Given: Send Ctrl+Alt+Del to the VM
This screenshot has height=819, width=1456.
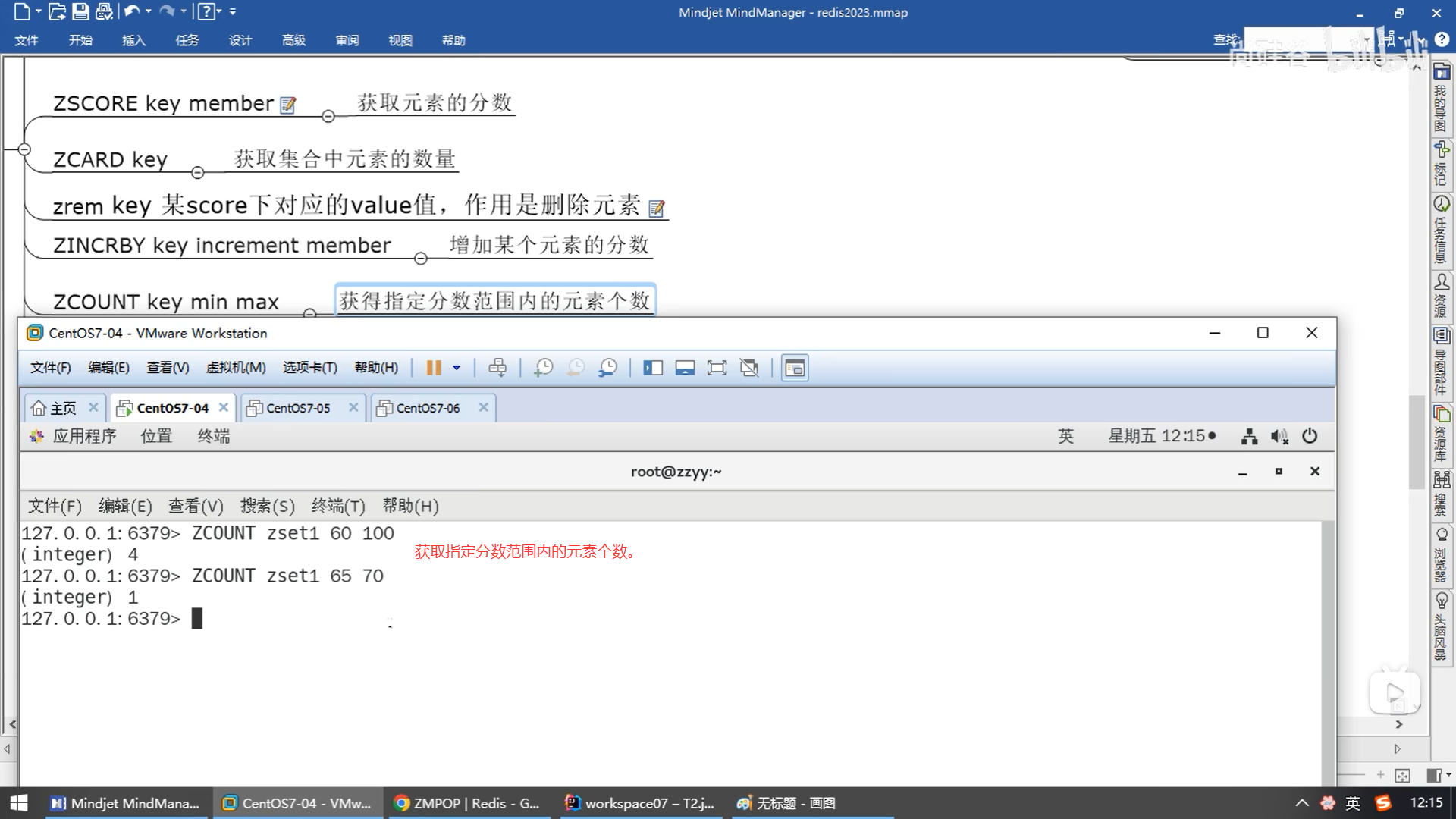Looking at the screenshot, I should 497,368.
